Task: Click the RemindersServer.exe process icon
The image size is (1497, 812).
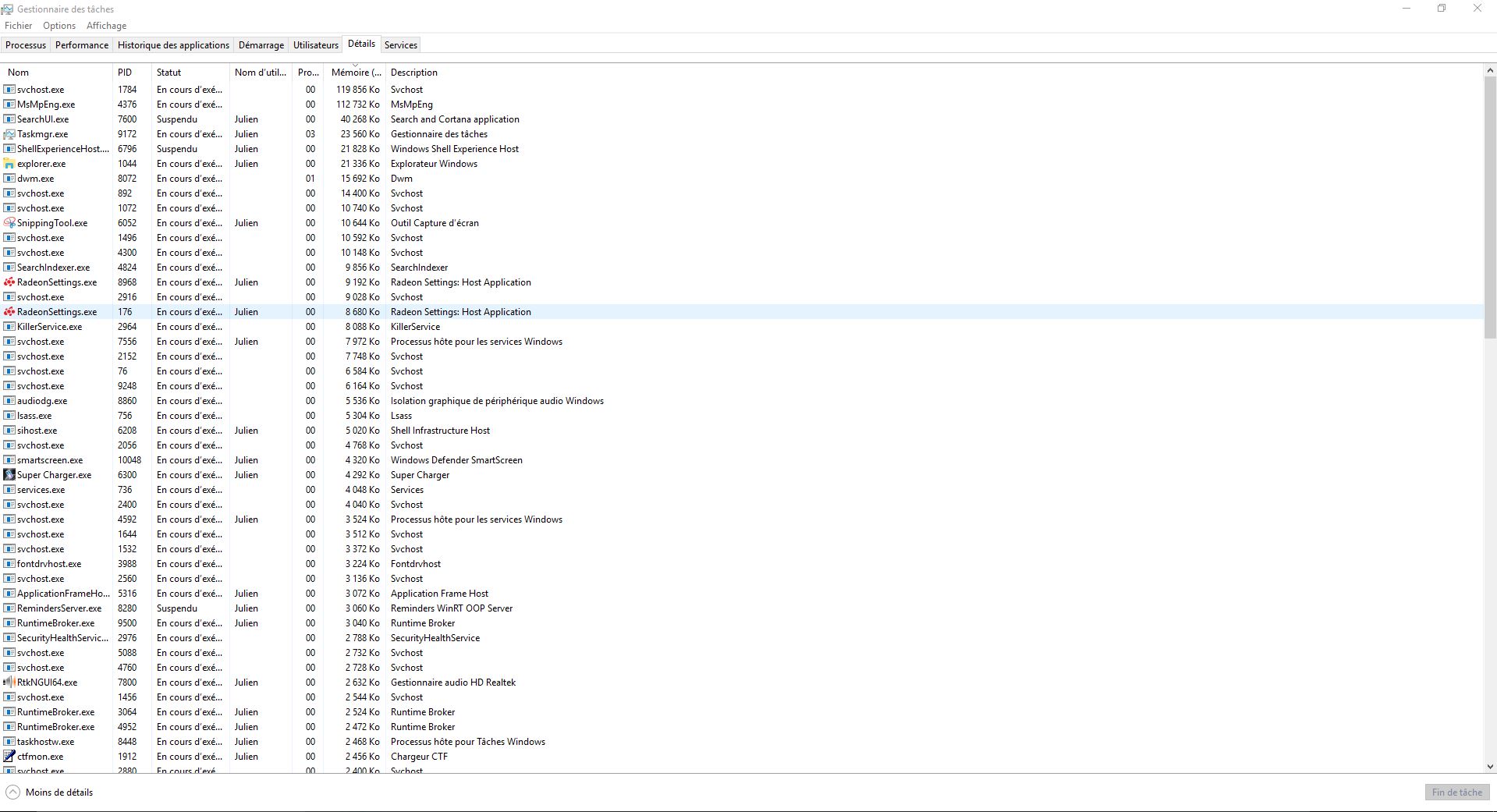Action: tap(9, 608)
